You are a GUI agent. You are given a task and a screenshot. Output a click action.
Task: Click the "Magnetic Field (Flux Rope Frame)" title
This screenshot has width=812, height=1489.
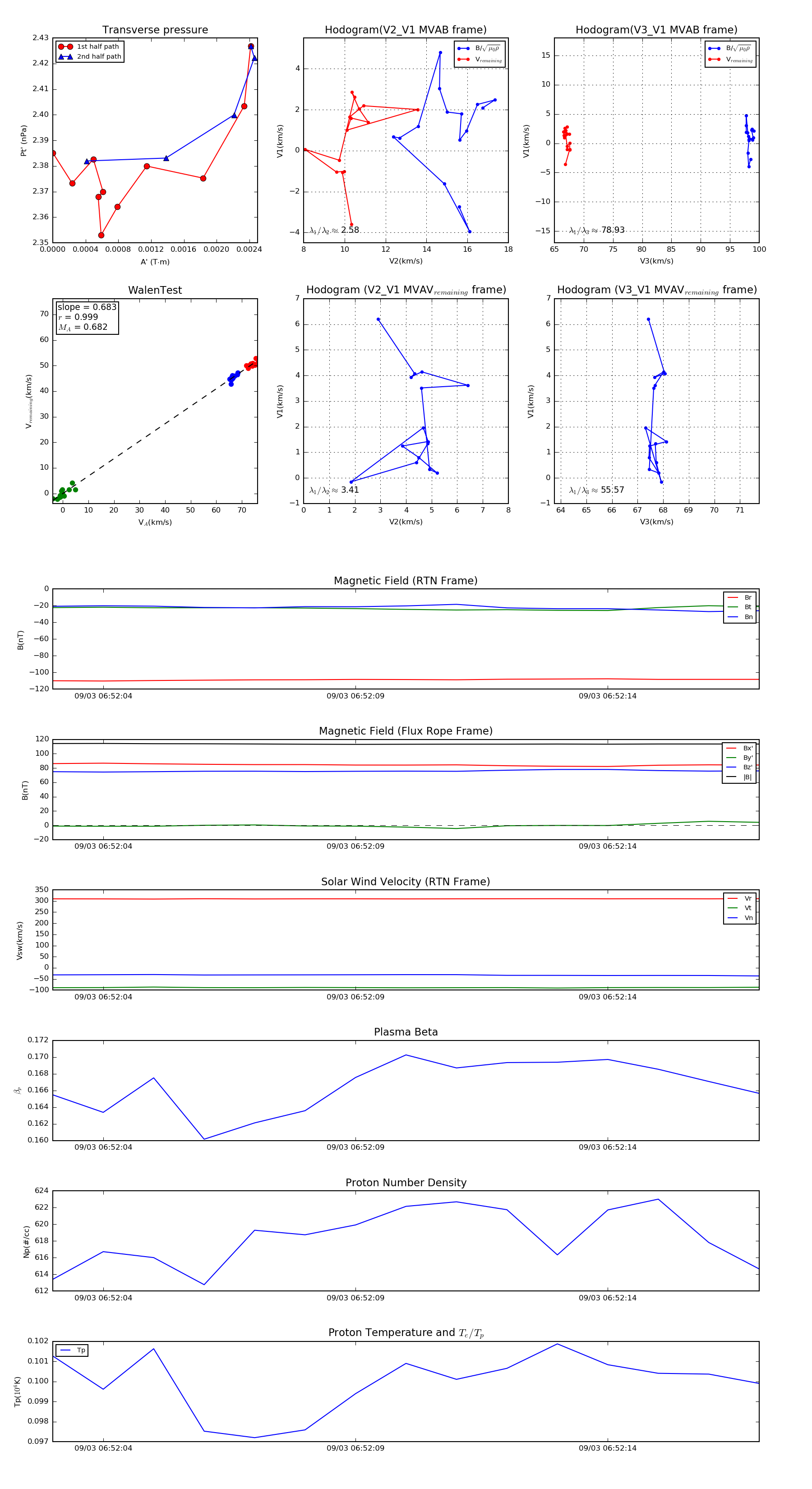tap(406, 731)
